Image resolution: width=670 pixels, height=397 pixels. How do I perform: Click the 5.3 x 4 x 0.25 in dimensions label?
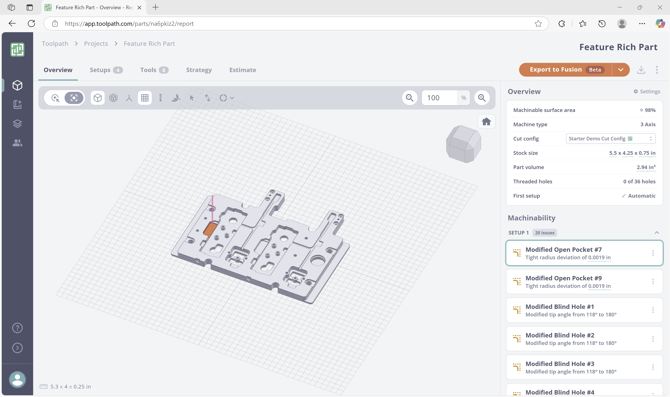point(71,387)
